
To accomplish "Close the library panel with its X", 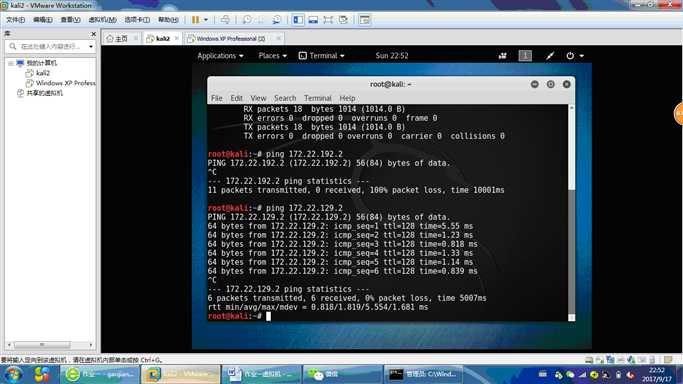I will pyautogui.click(x=93, y=34).
